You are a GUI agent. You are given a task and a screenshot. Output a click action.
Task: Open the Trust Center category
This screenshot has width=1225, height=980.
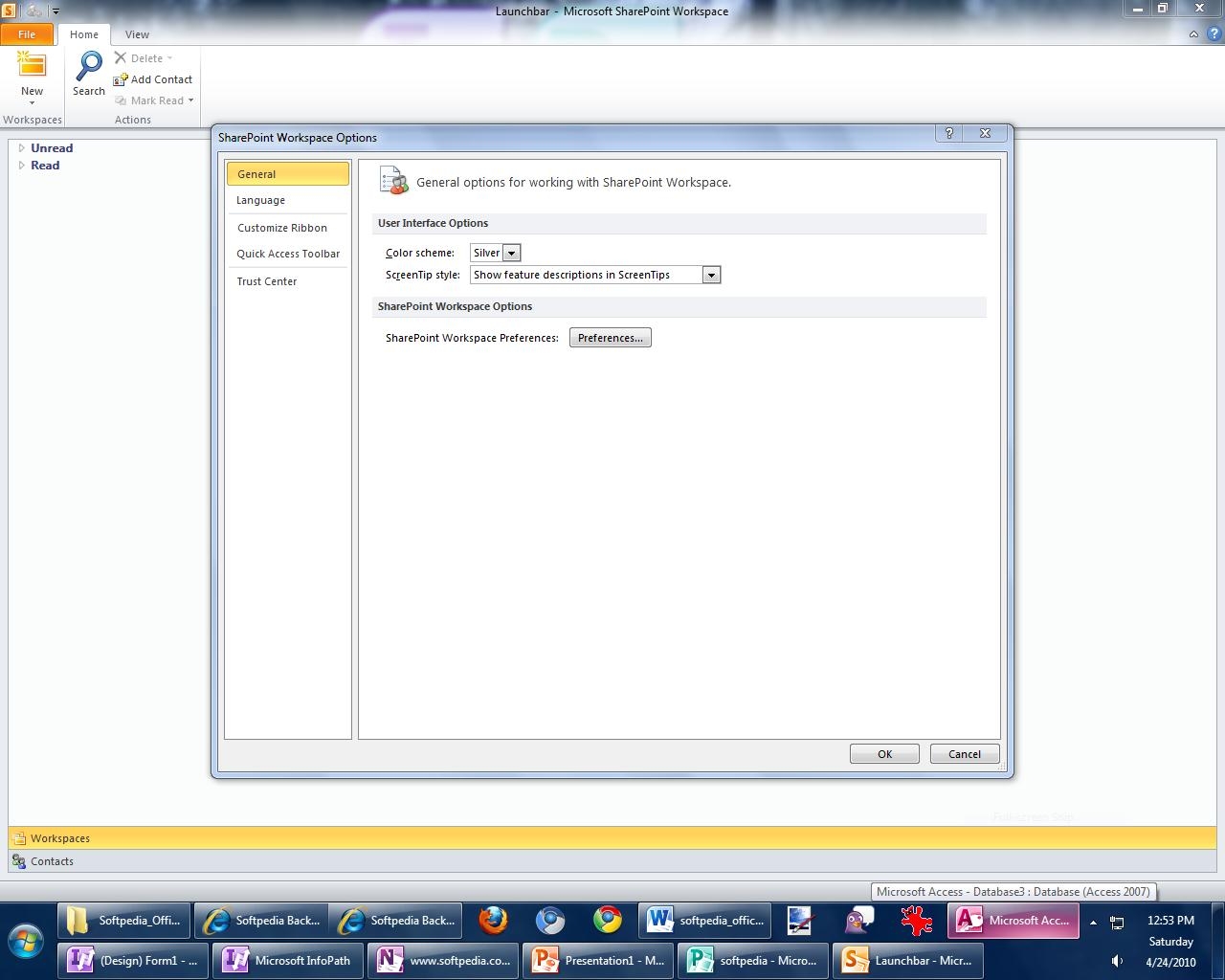[288, 281]
